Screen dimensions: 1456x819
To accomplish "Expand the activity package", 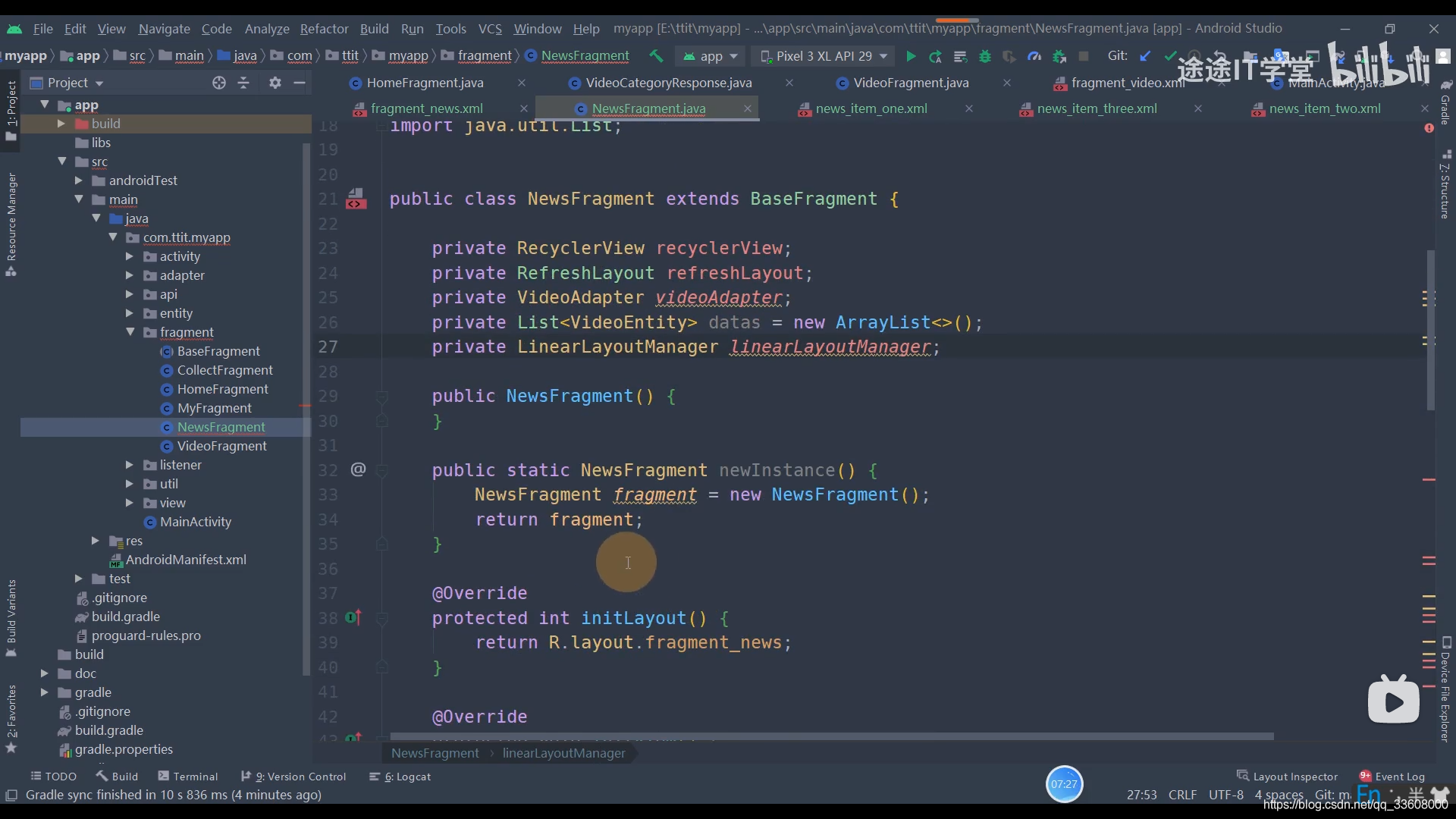I will pyautogui.click(x=129, y=256).
